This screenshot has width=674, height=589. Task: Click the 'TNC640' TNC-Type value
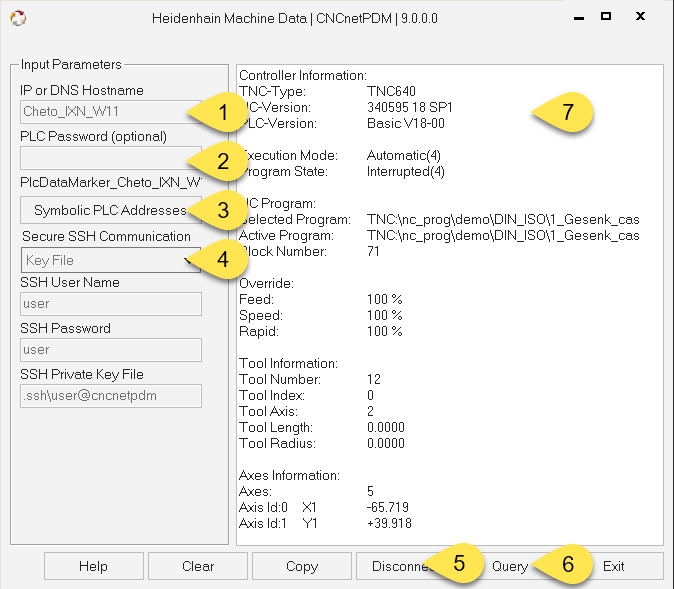pos(391,92)
